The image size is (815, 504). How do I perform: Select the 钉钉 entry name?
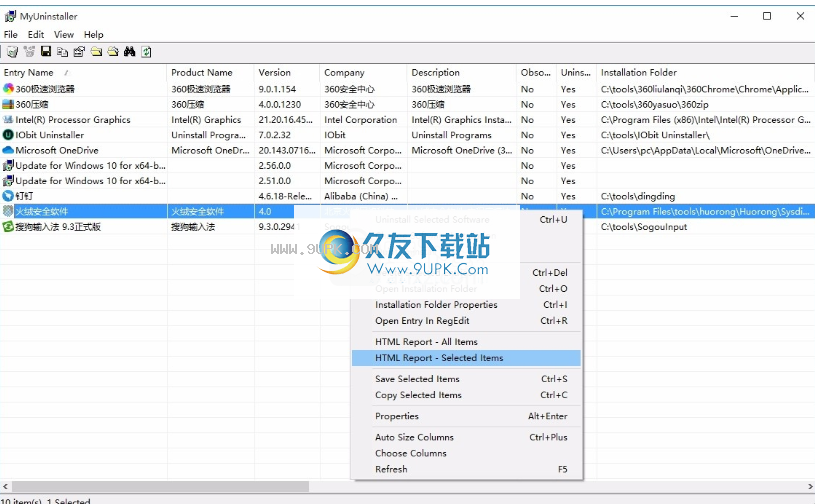click(x=24, y=196)
